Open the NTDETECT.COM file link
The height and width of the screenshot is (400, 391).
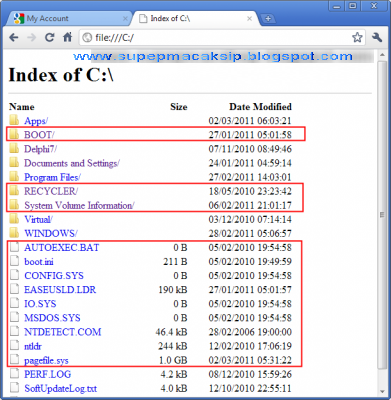(x=62, y=332)
